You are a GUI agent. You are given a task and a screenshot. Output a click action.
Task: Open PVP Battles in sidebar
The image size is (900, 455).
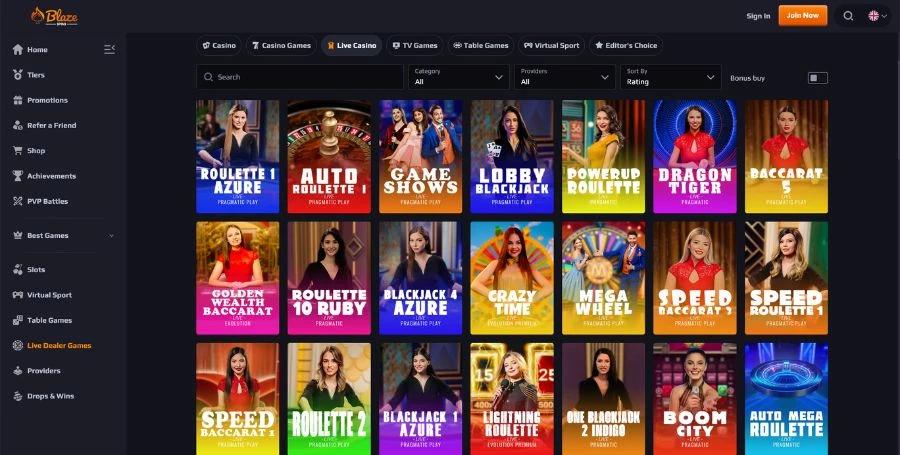pyautogui.click(x=48, y=201)
